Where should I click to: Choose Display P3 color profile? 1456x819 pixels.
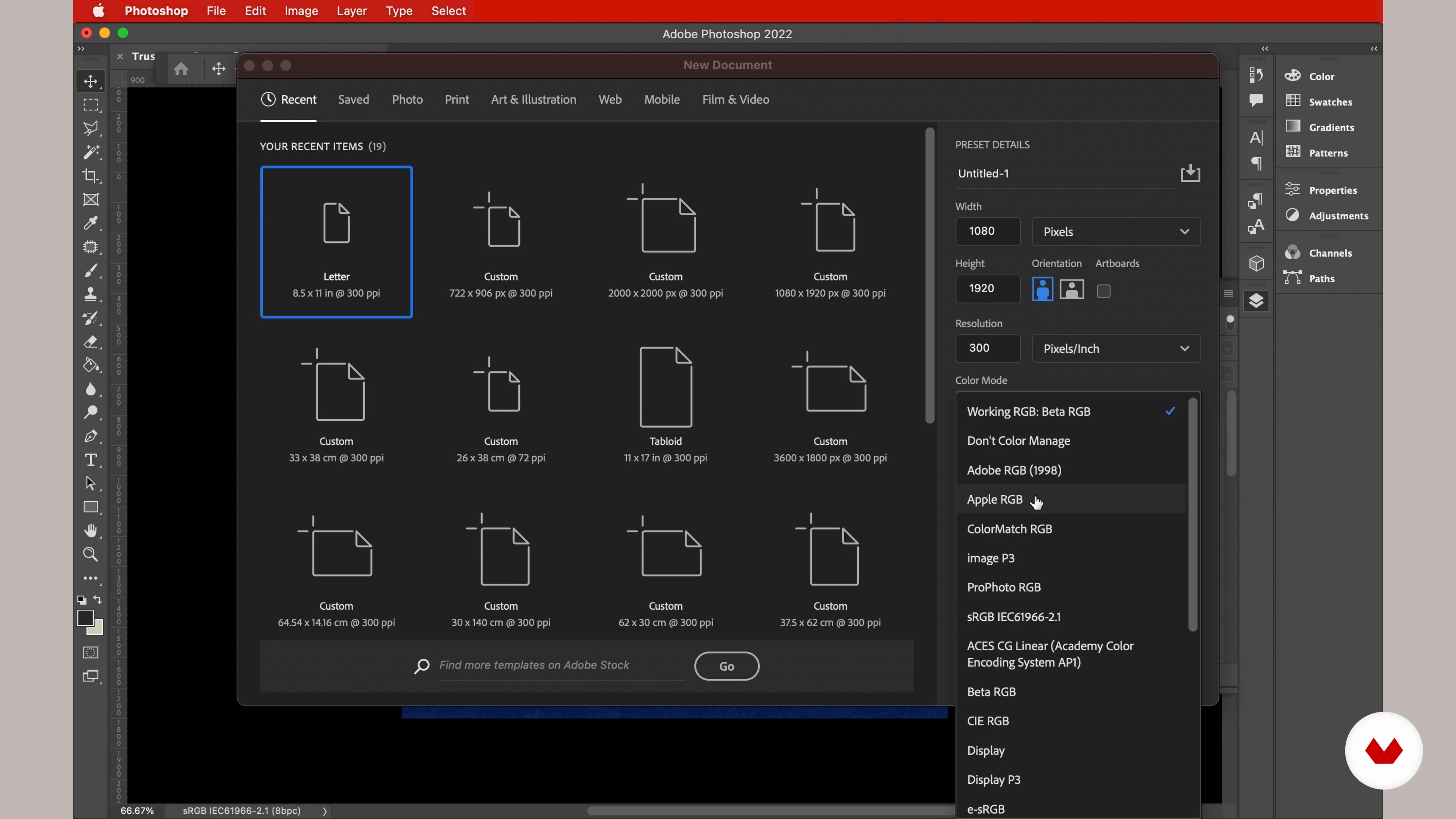tap(1070, 780)
